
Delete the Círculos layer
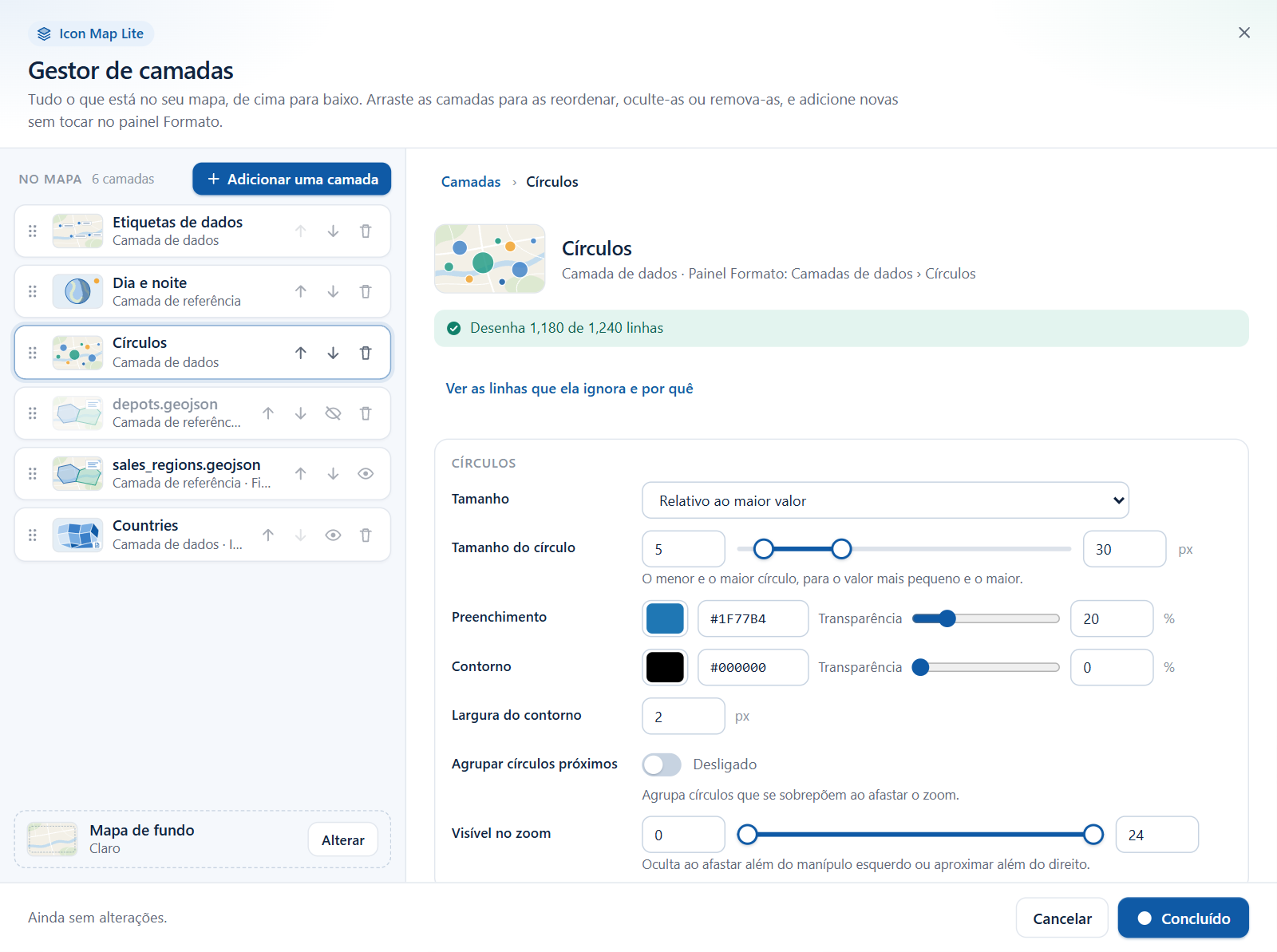(366, 353)
